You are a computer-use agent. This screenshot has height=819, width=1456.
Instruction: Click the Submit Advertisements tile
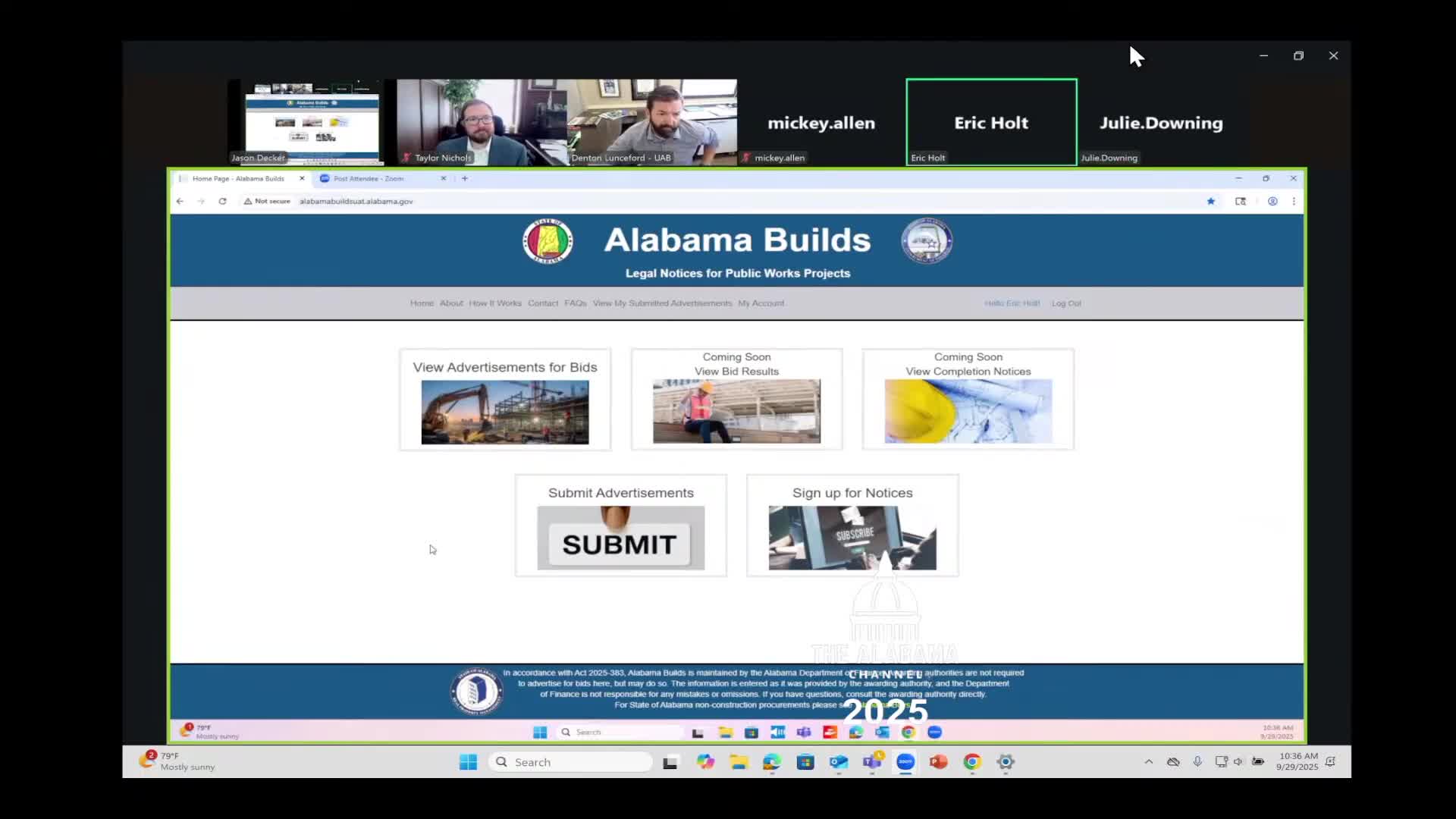coord(620,526)
